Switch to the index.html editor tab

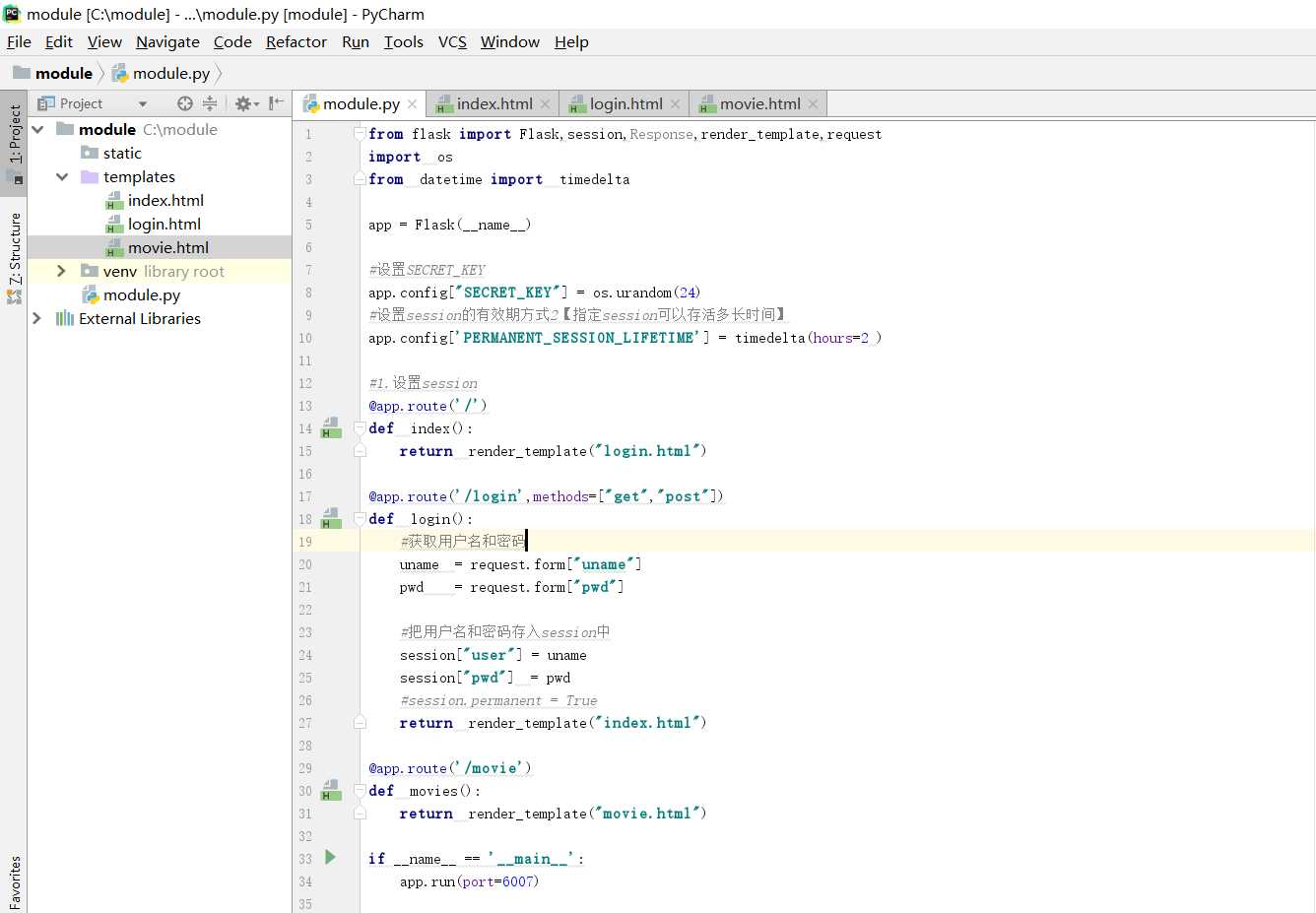pos(493,103)
